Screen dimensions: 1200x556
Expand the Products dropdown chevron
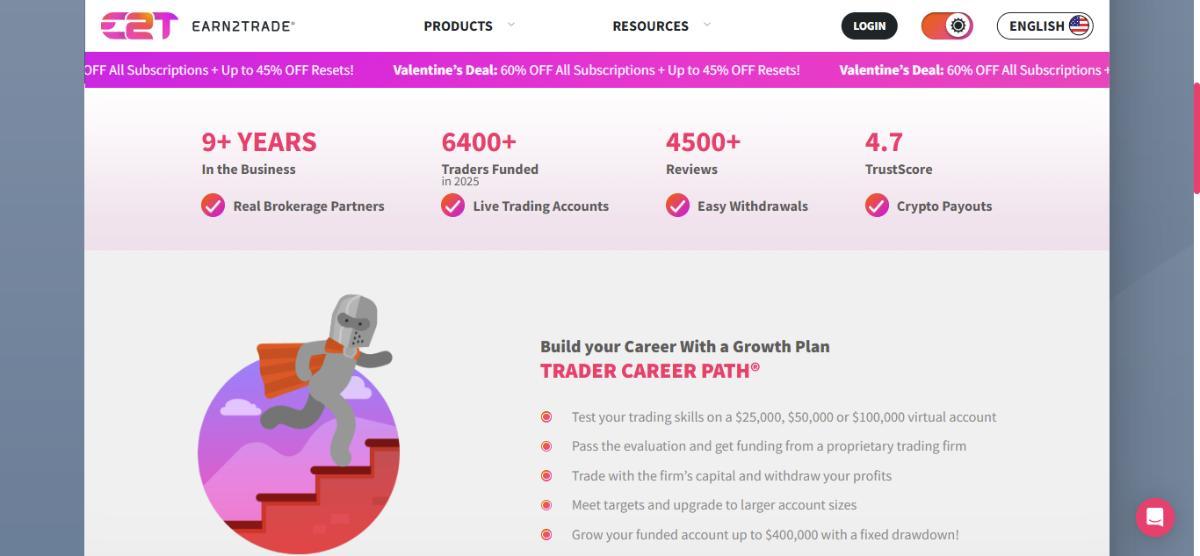(x=511, y=25)
